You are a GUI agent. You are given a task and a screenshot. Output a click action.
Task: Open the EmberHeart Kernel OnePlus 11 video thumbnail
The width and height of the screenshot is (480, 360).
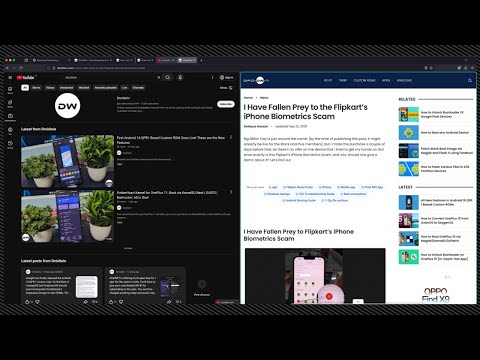coord(68,216)
